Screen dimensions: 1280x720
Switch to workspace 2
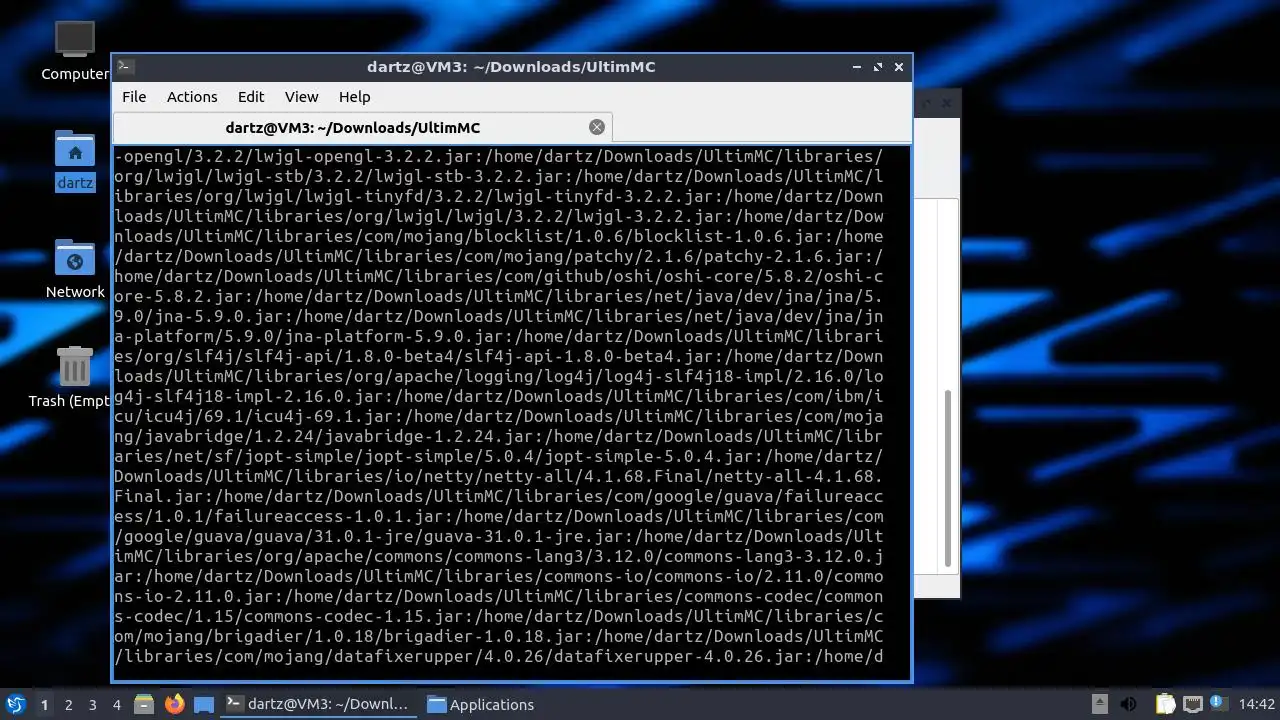point(69,705)
